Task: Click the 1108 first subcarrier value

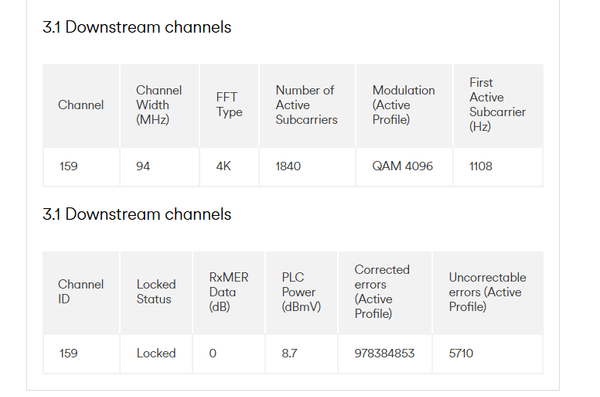Action: click(x=481, y=166)
